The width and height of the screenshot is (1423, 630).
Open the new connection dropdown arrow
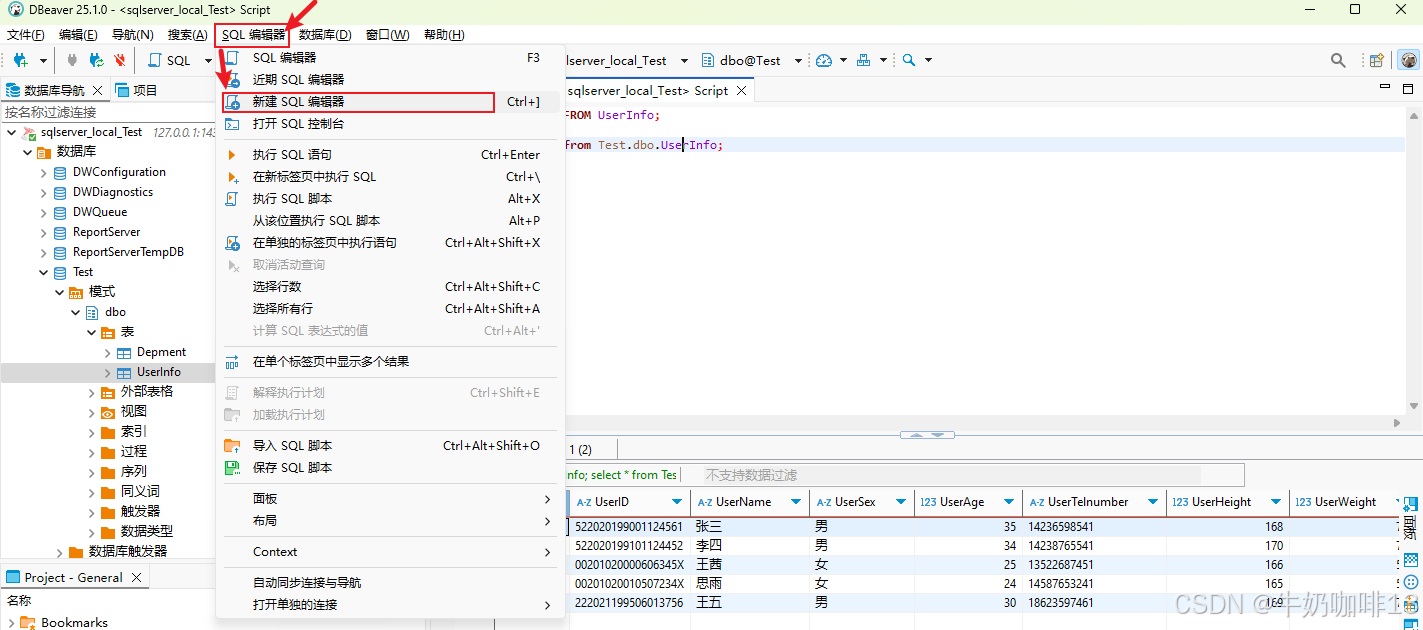click(43, 61)
